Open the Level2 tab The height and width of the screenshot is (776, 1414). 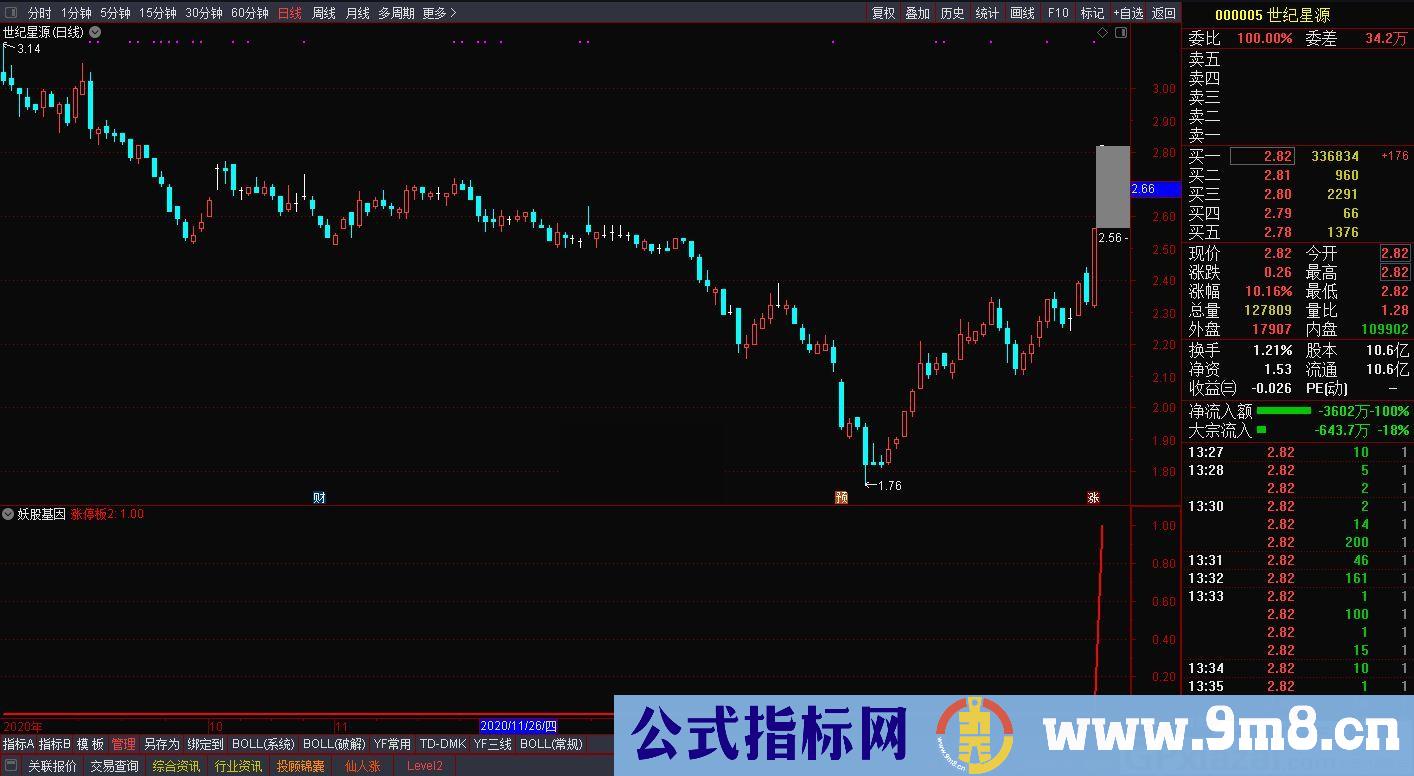[x=424, y=766]
